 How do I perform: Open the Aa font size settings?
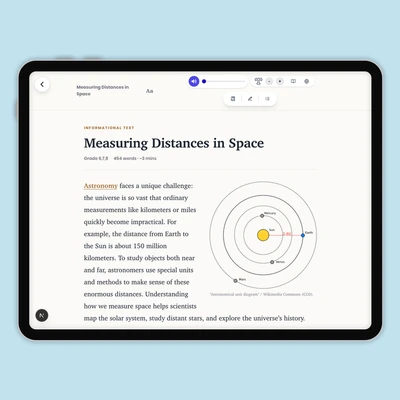pyautogui.click(x=149, y=91)
